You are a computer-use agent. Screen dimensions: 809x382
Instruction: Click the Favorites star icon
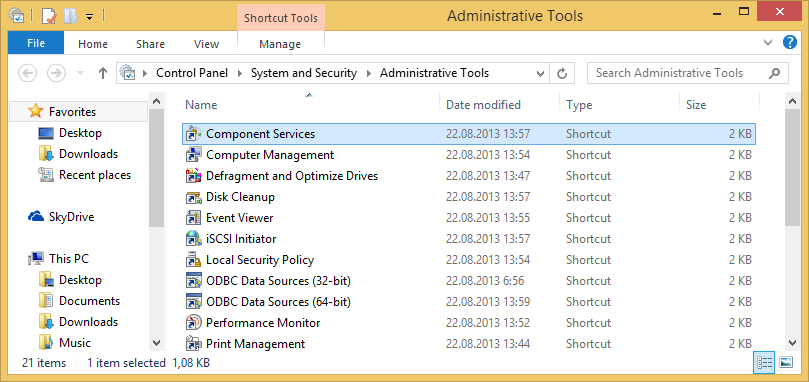(x=36, y=111)
